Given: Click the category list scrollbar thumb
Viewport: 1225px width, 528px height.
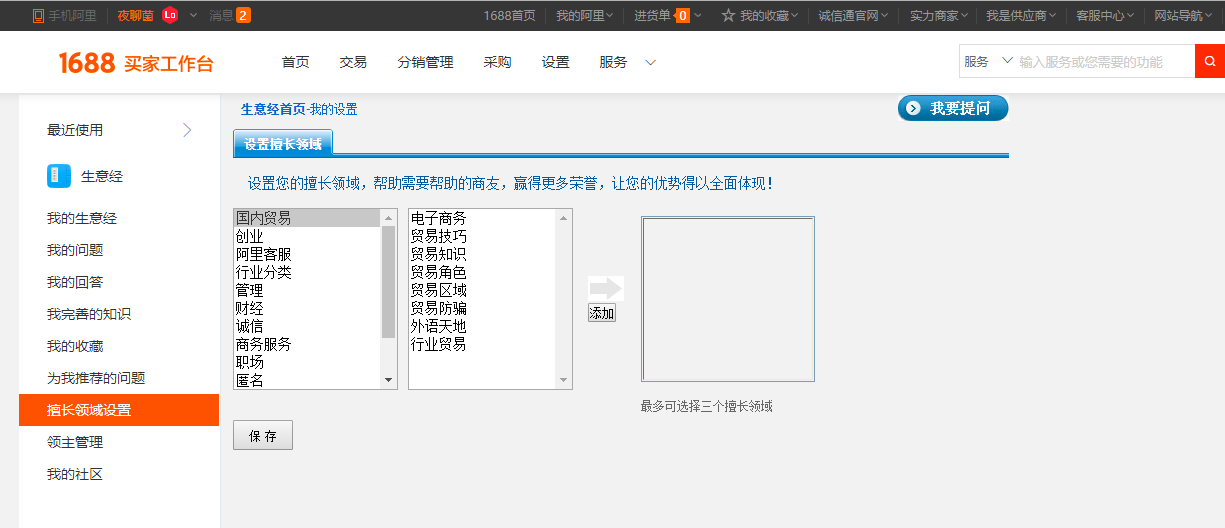Looking at the screenshot, I should [389, 282].
